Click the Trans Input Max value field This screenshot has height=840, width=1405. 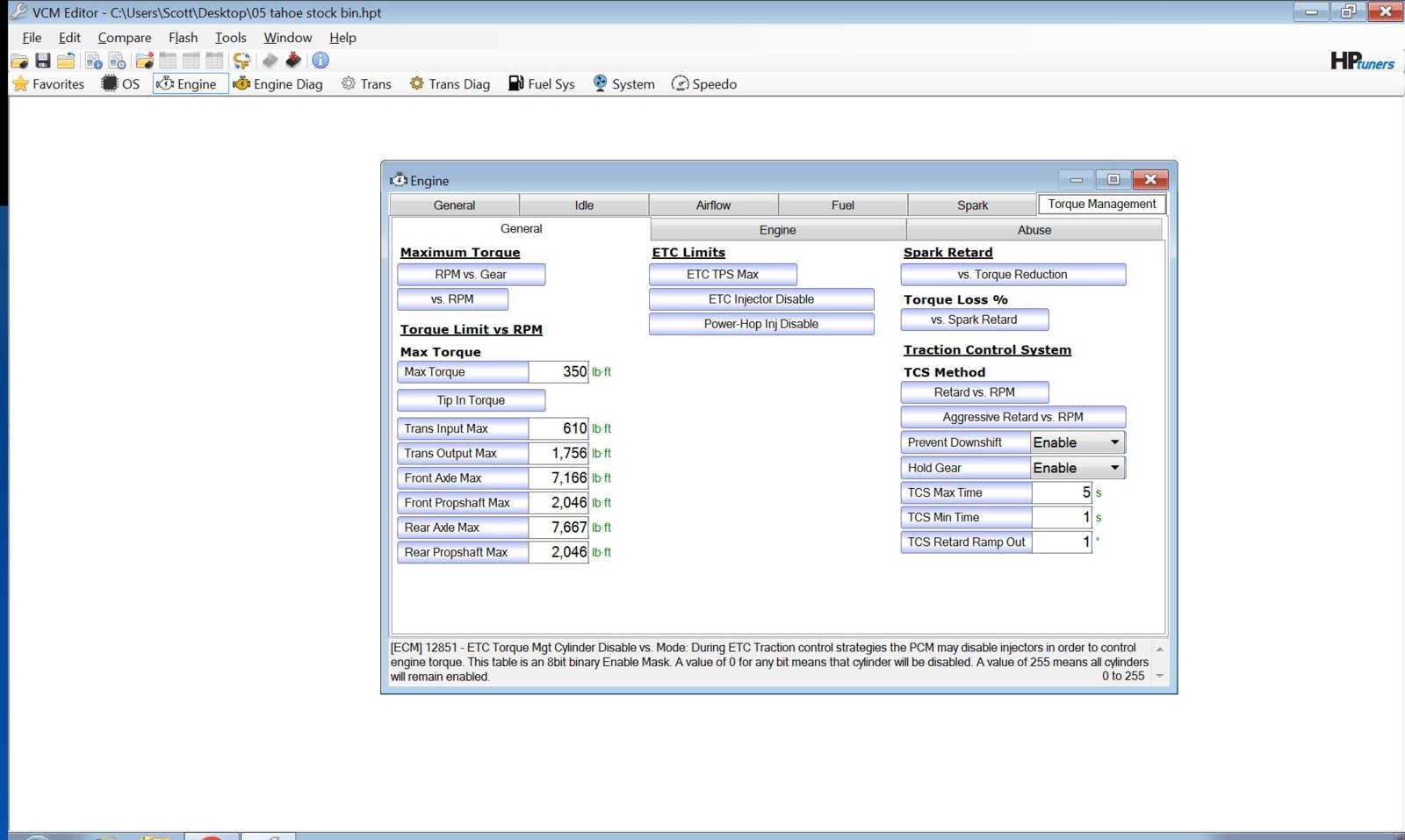(558, 428)
